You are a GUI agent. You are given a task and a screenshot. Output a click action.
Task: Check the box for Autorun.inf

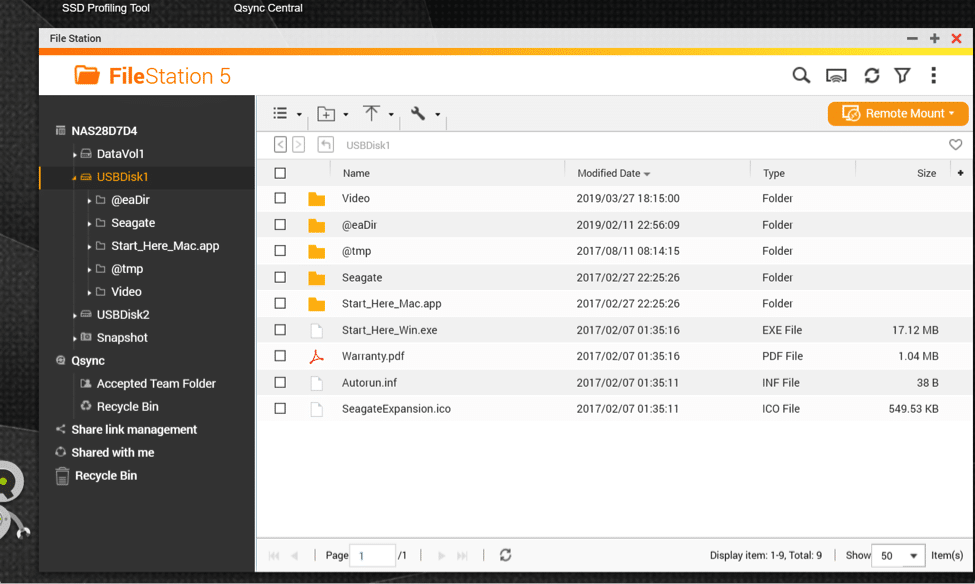[x=280, y=382]
